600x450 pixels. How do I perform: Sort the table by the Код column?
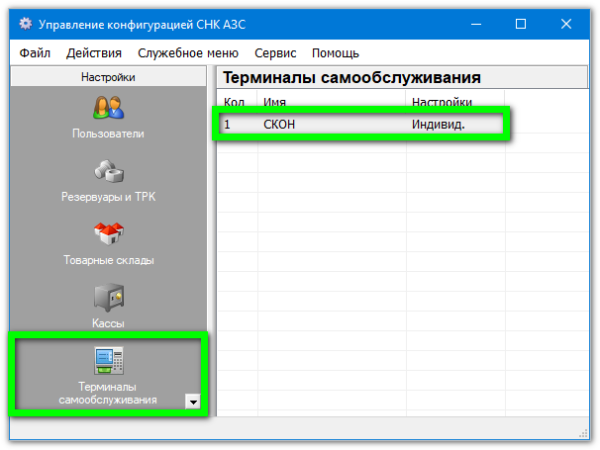234,102
